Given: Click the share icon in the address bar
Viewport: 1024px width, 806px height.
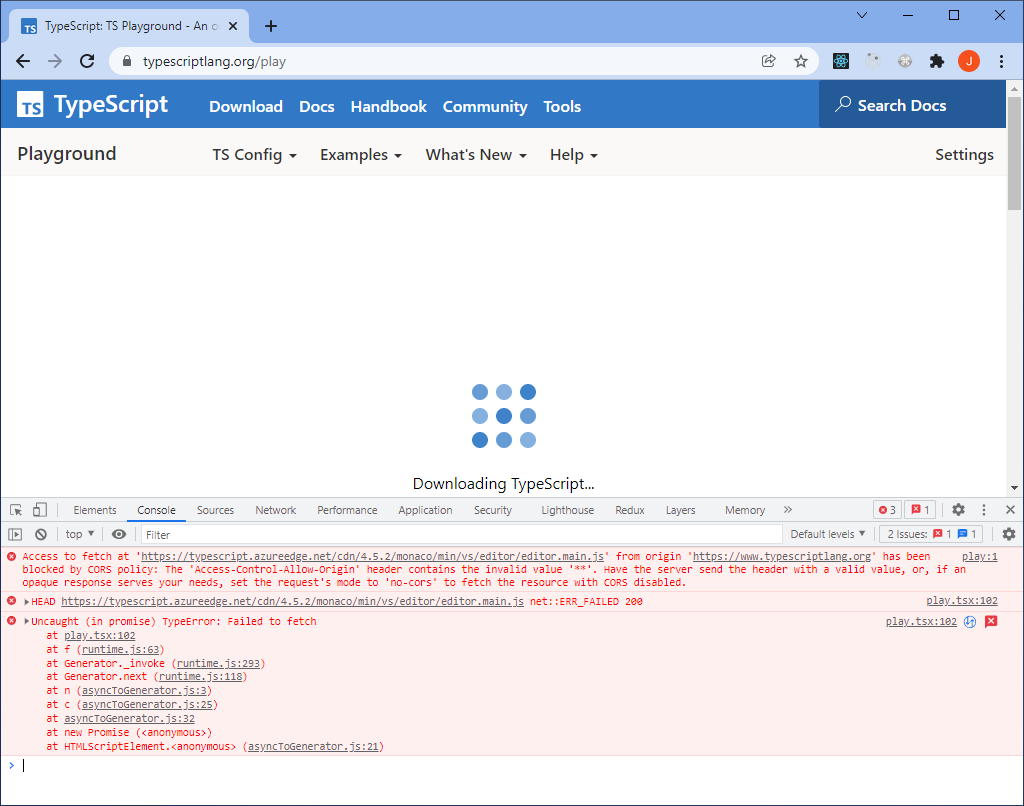Looking at the screenshot, I should click(768, 61).
